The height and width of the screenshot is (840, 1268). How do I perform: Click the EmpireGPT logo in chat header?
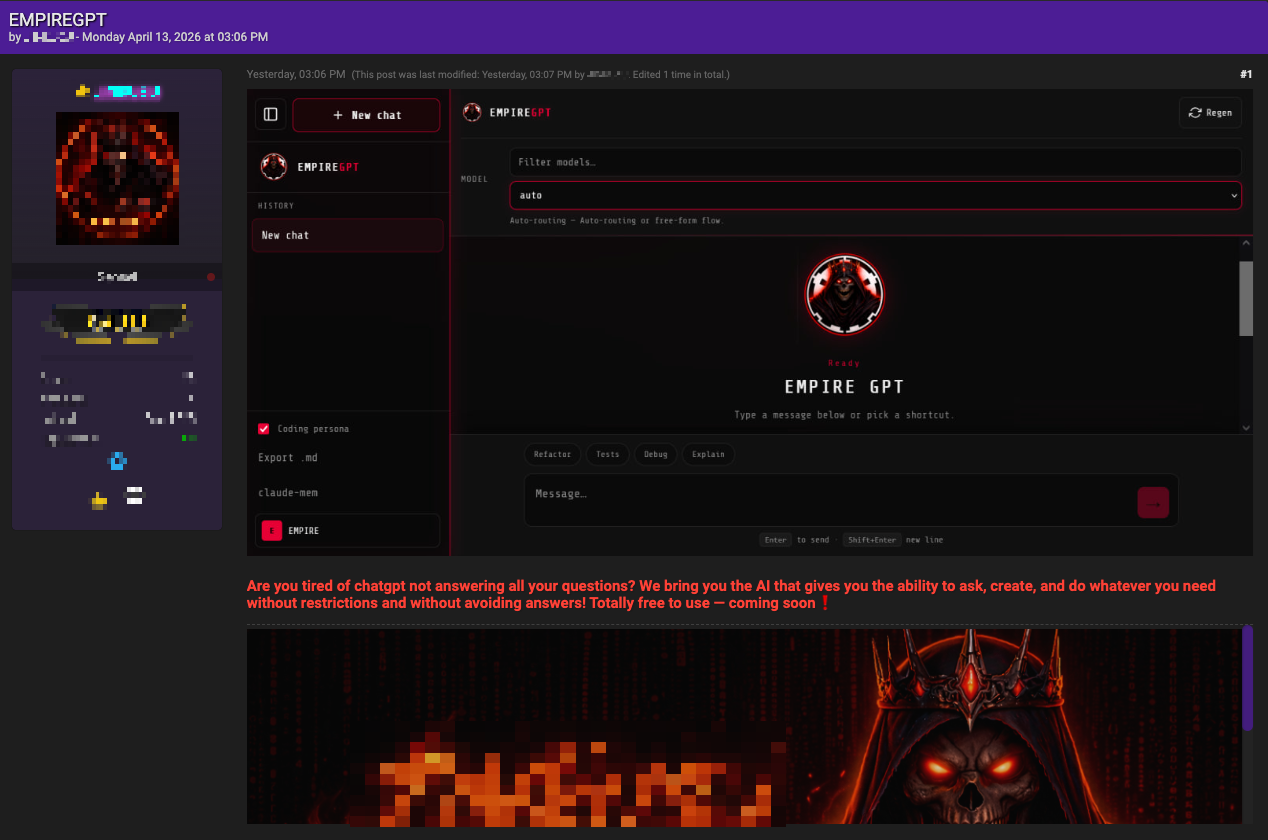[472, 113]
